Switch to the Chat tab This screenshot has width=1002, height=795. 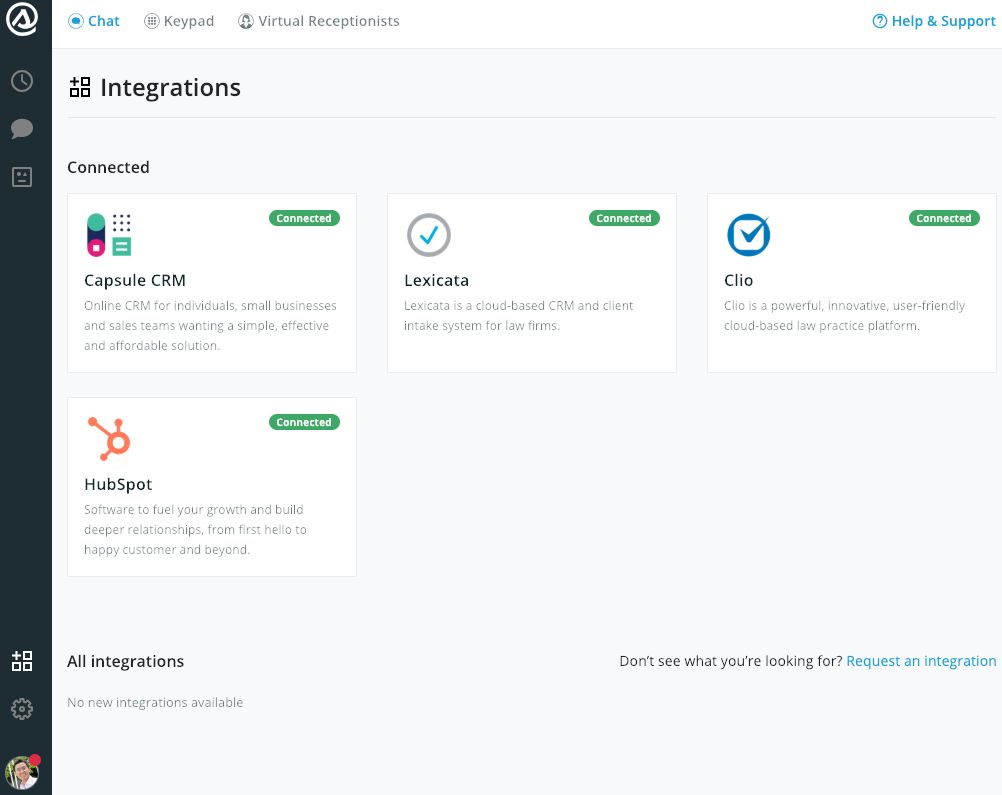(x=94, y=21)
